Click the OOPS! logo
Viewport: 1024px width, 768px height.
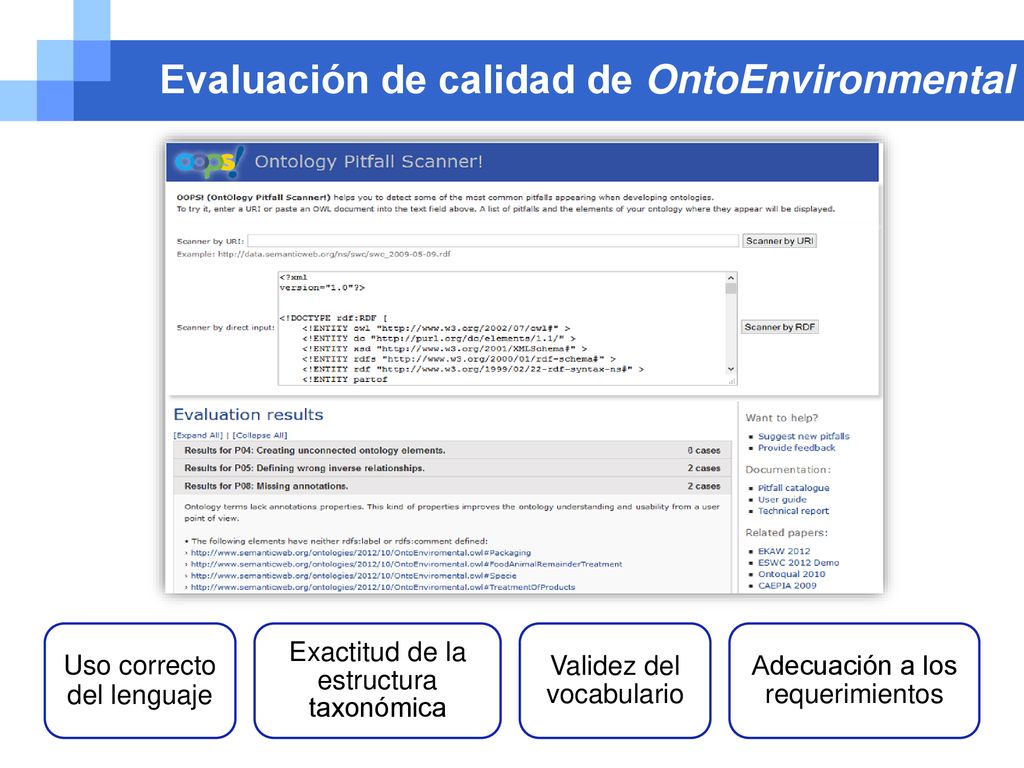pyautogui.click(x=209, y=162)
